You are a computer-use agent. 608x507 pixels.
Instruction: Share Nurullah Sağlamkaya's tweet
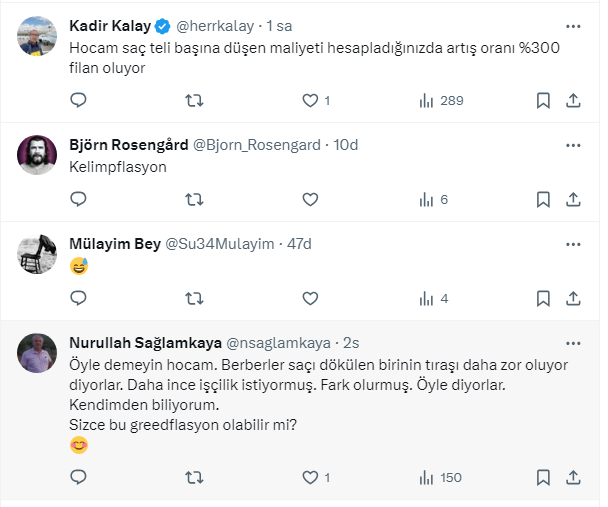pos(574,478)
